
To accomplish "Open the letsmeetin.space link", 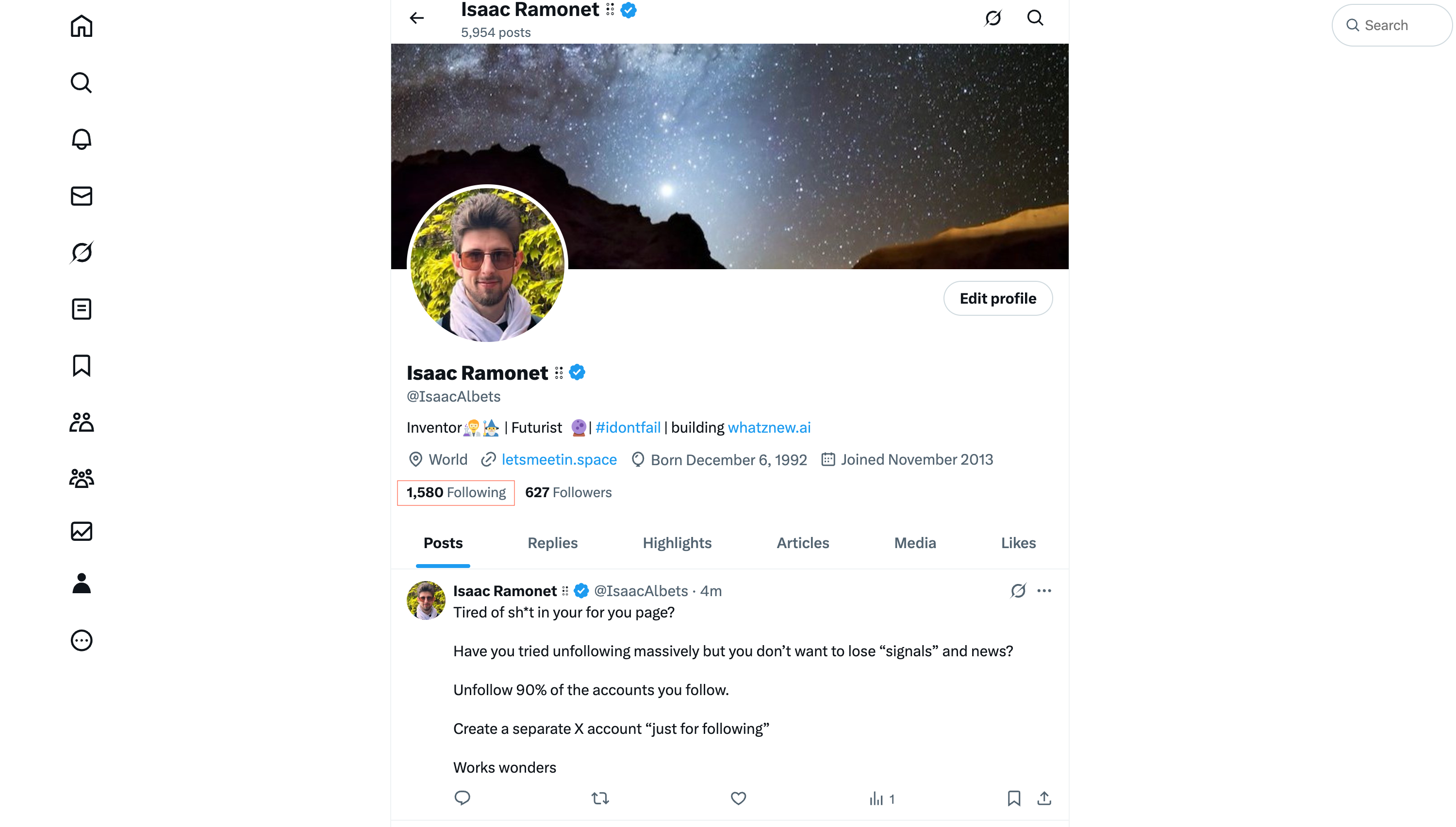I will coord(559,459).
